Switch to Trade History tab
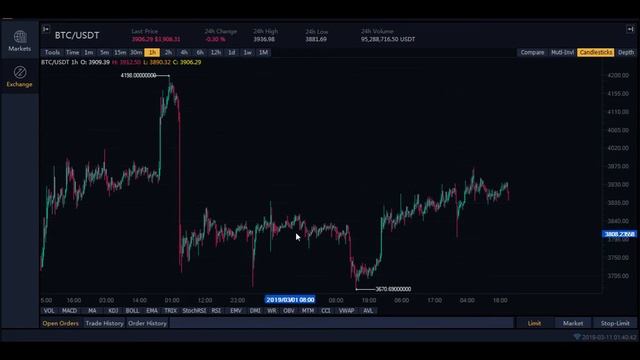 click(x=104, y=323)
